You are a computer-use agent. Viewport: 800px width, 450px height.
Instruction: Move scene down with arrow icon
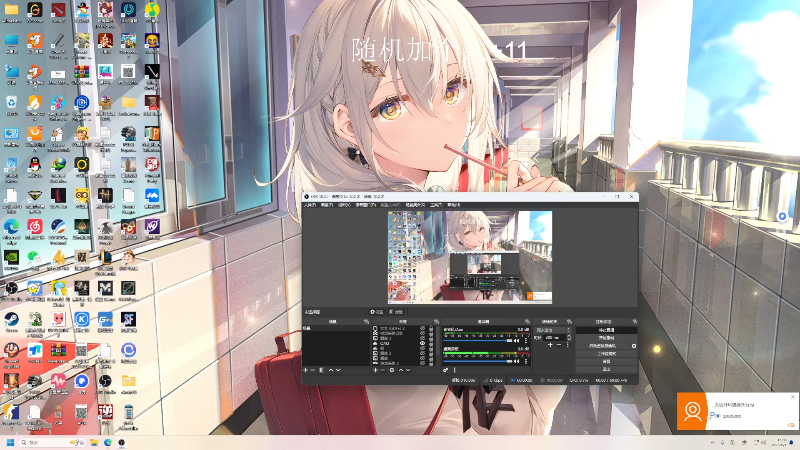click(338, 370)
